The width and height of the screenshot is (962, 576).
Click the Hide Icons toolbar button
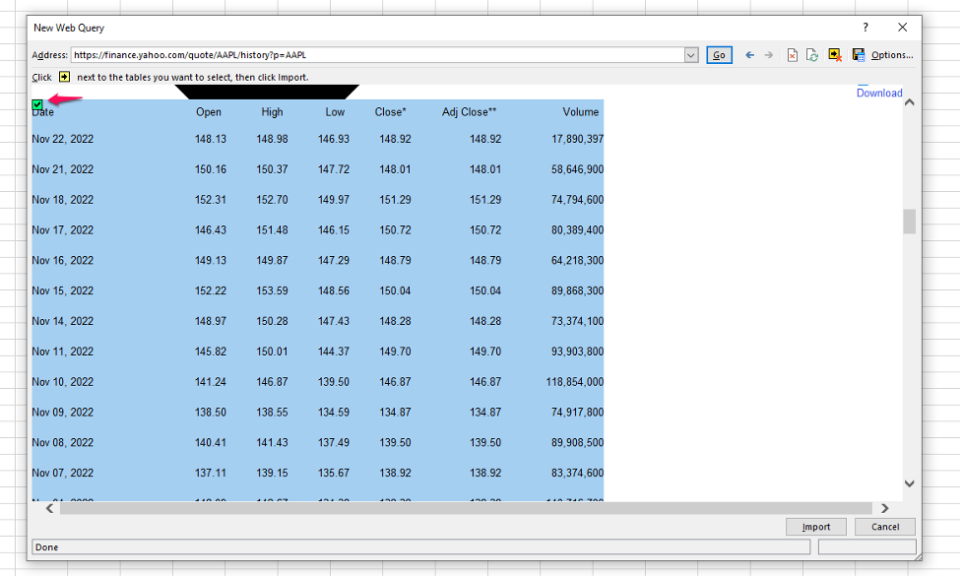pos(835,55)
